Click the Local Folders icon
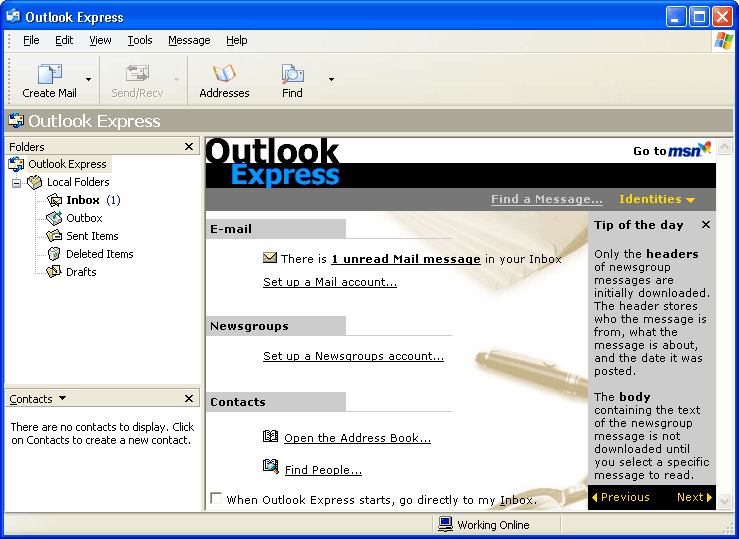 [x=35, y=182]
